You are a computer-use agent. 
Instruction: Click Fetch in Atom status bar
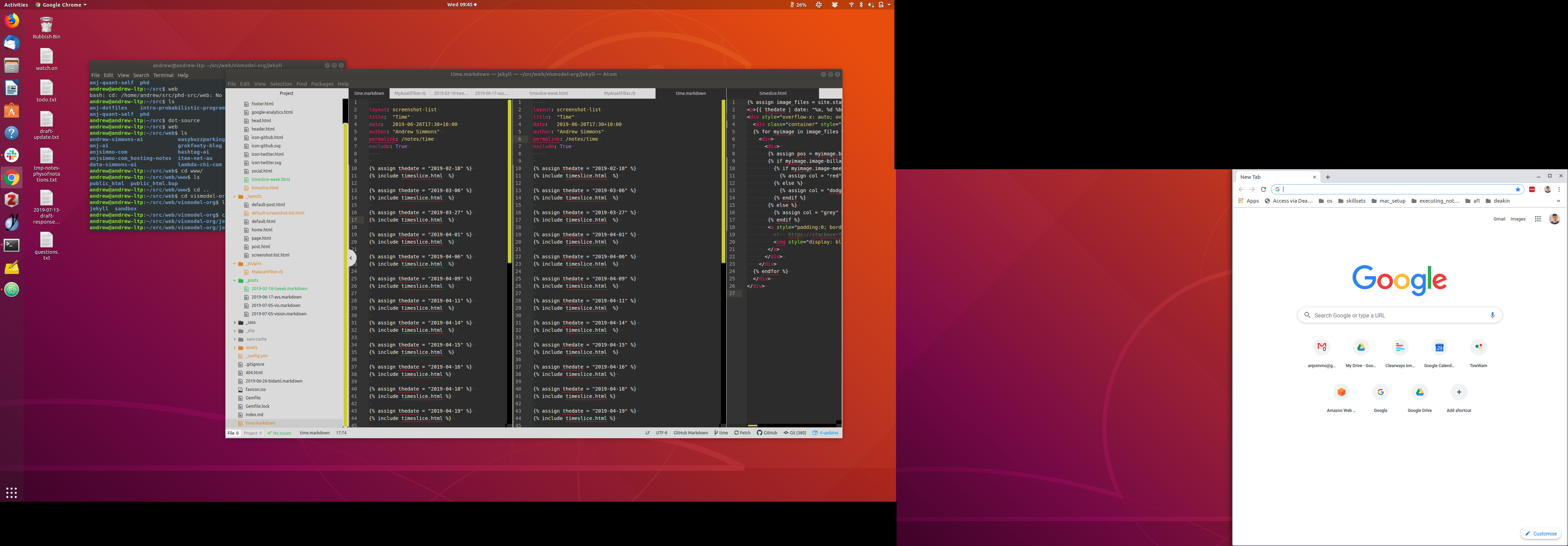(x=742, y=433)
